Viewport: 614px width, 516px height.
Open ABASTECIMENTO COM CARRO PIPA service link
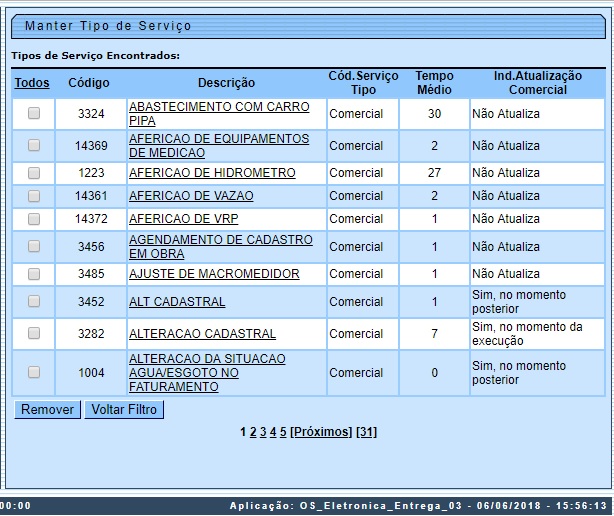click(218, 113)
